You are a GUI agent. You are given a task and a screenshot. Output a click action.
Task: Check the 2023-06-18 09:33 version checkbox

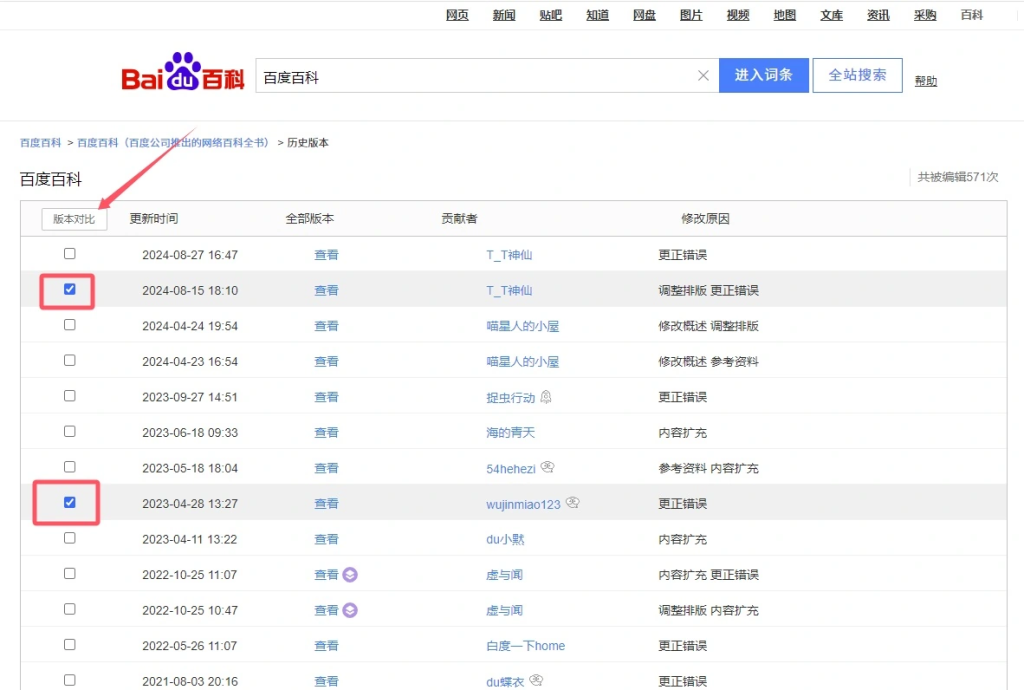[69, 431]
